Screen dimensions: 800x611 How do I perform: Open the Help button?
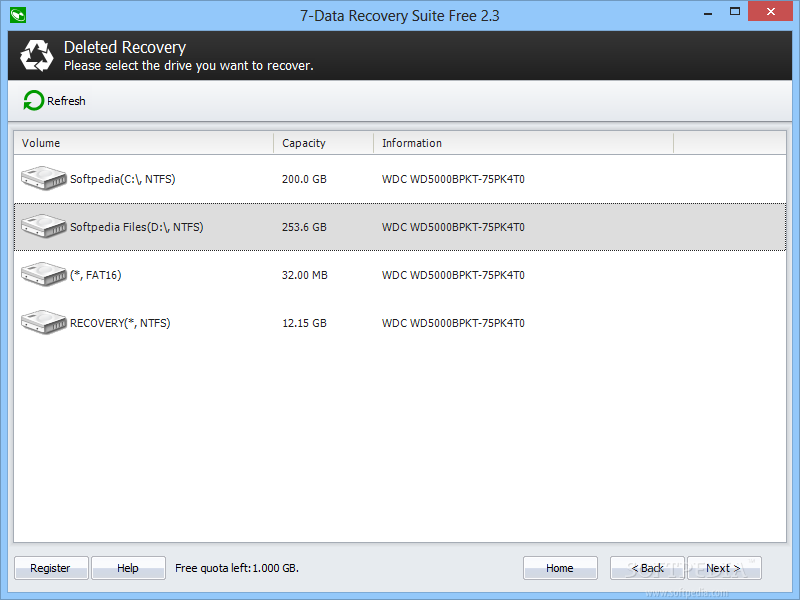(128, 568)
